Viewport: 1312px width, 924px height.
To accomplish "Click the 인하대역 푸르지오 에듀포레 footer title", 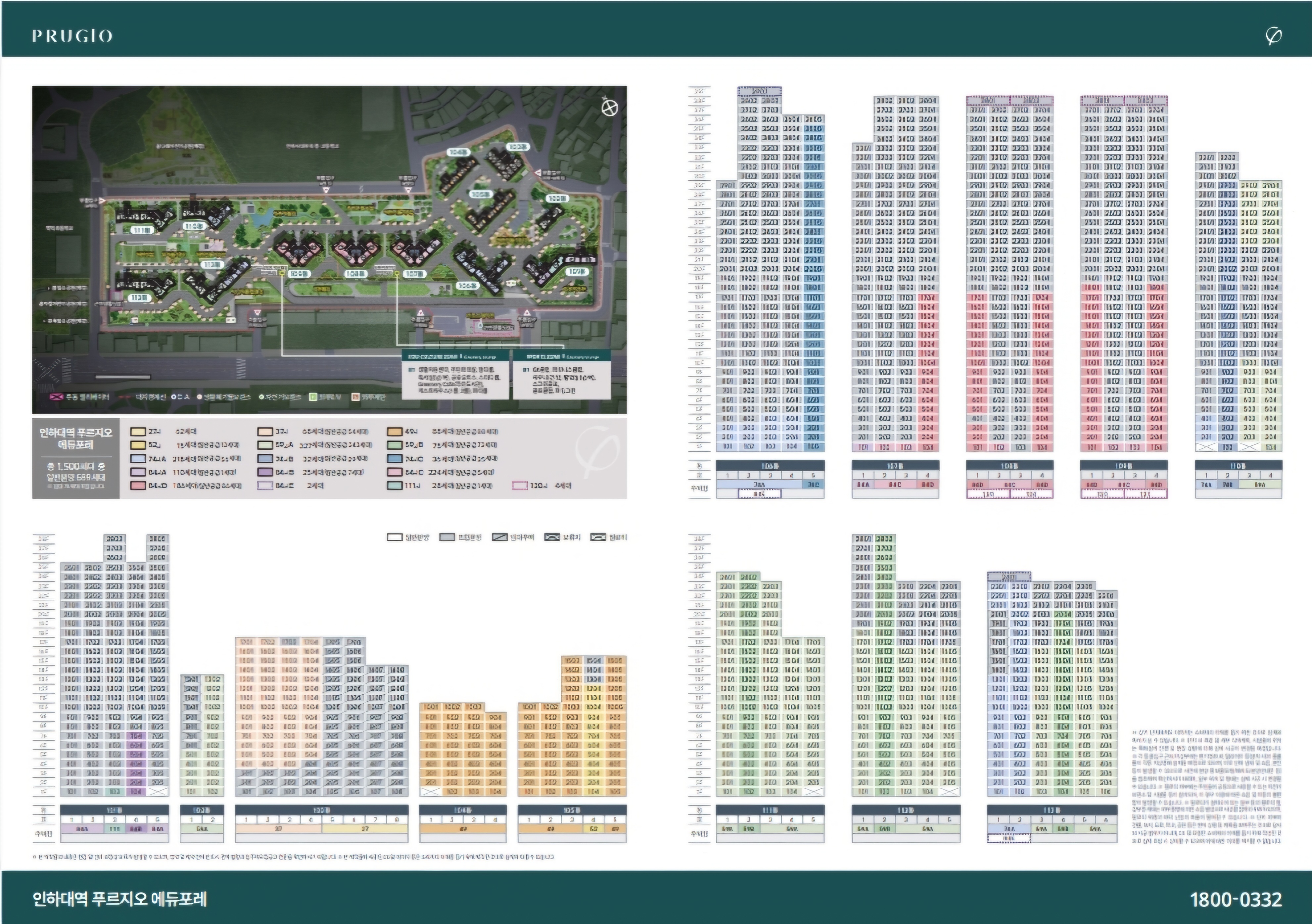I will point(119,899).
